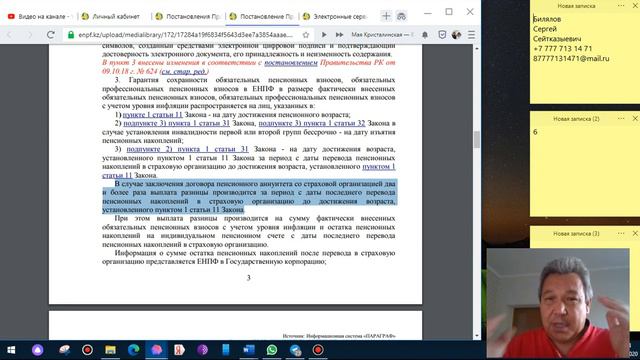Screen dimensions: 640x360
Task: Close the first 'Новая записка' sticky note
Action: tap(635, 5)
